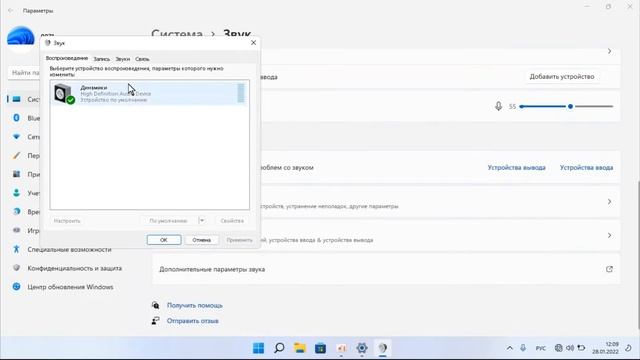This screenshot has height=360, width=640.
Task: Open Специальные возможности in sidebar
Action: pos(69,249)
